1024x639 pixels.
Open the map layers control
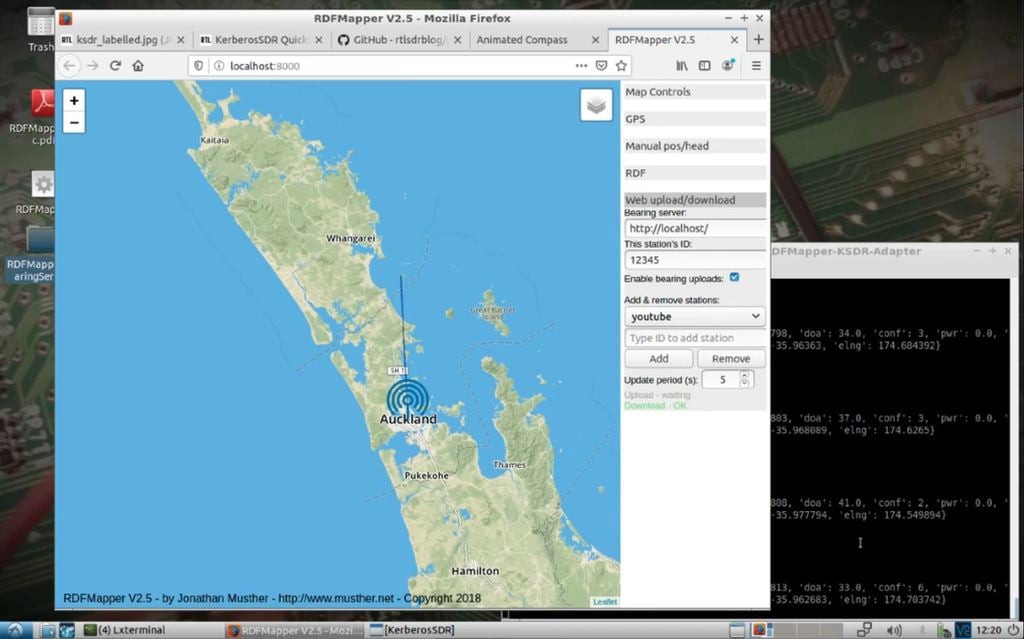coord(596,105)
